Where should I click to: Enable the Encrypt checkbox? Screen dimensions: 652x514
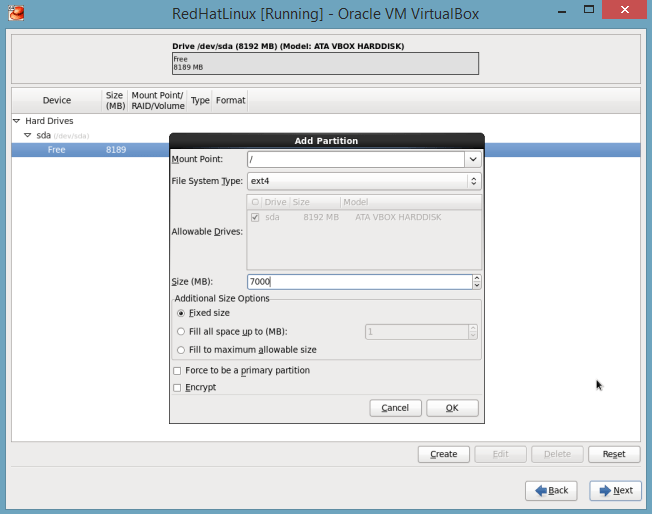(x=177, y=388)
